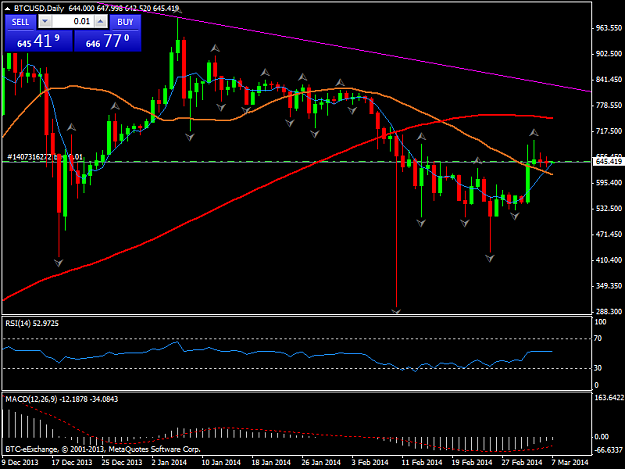Click the RSI 70 level label

click(598, 338)
